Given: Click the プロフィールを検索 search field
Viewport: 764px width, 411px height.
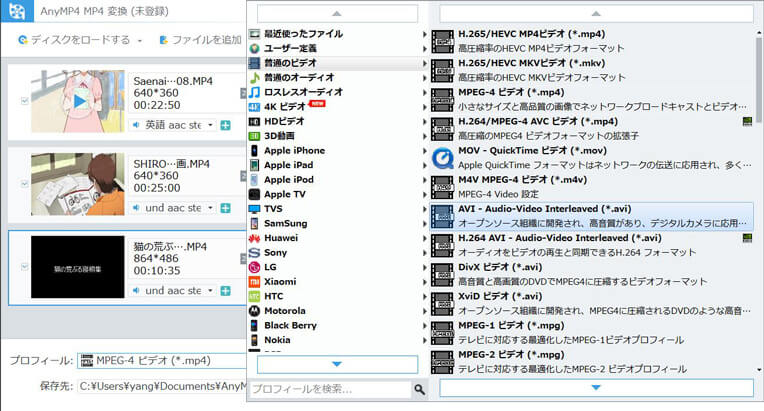Looking at the screenshot, I should 330,389.
